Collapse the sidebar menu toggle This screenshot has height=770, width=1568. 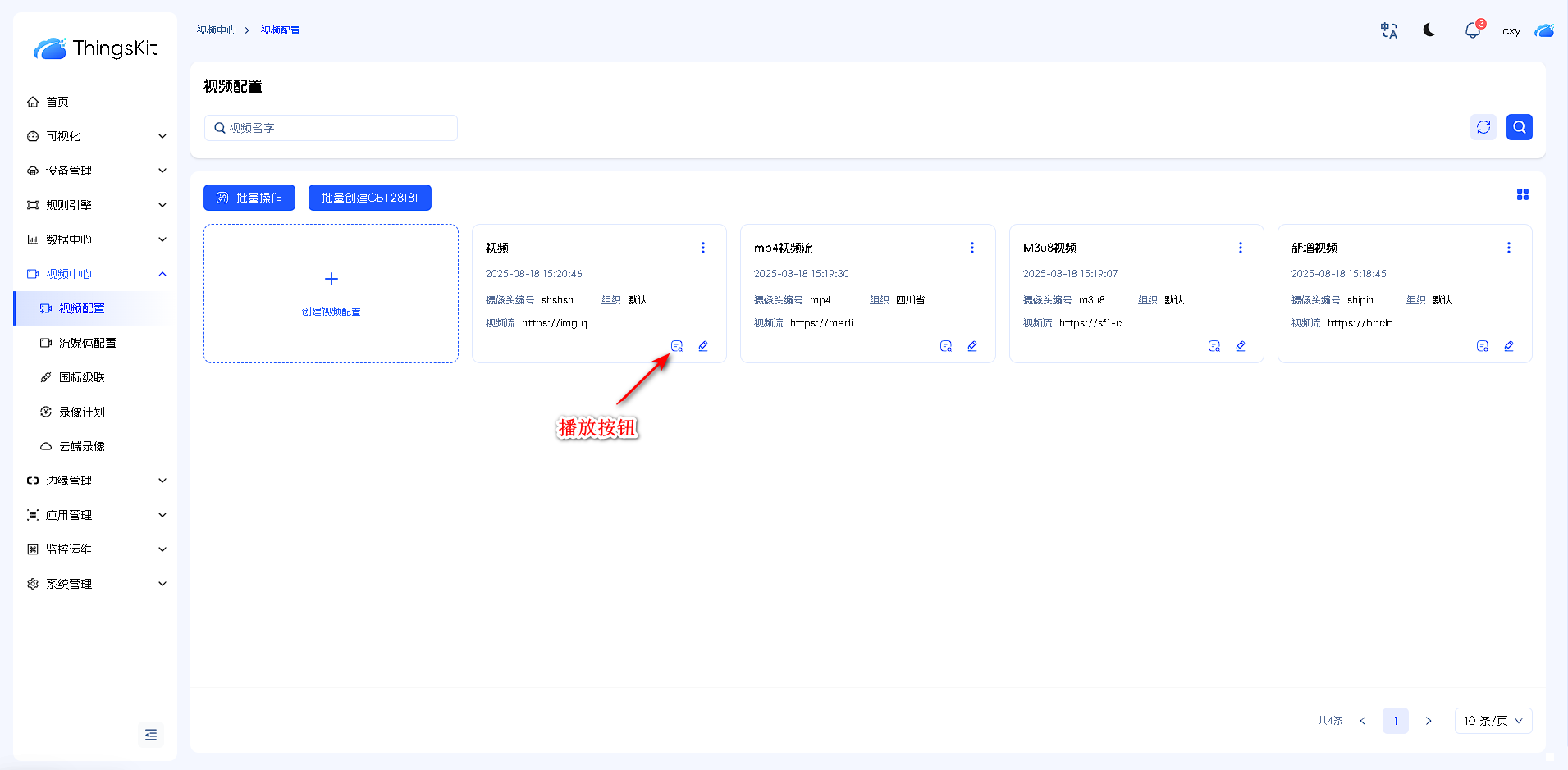coord(151,735)
